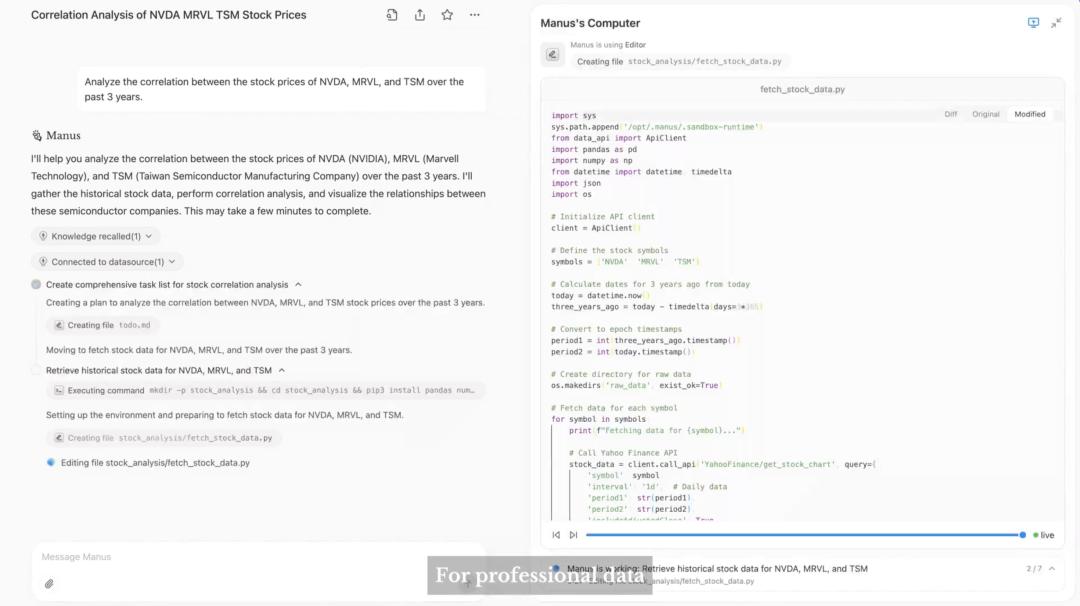
Task: Skip to next step in playback
Action: point(573,535)
